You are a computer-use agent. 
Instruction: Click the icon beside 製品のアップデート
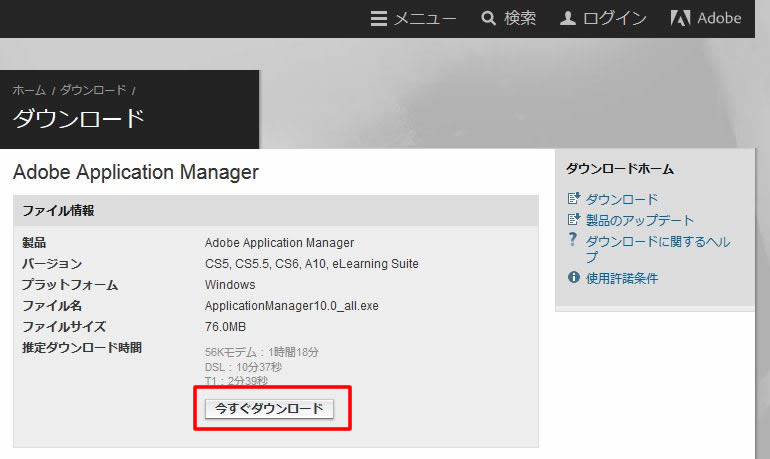(574, 219)
